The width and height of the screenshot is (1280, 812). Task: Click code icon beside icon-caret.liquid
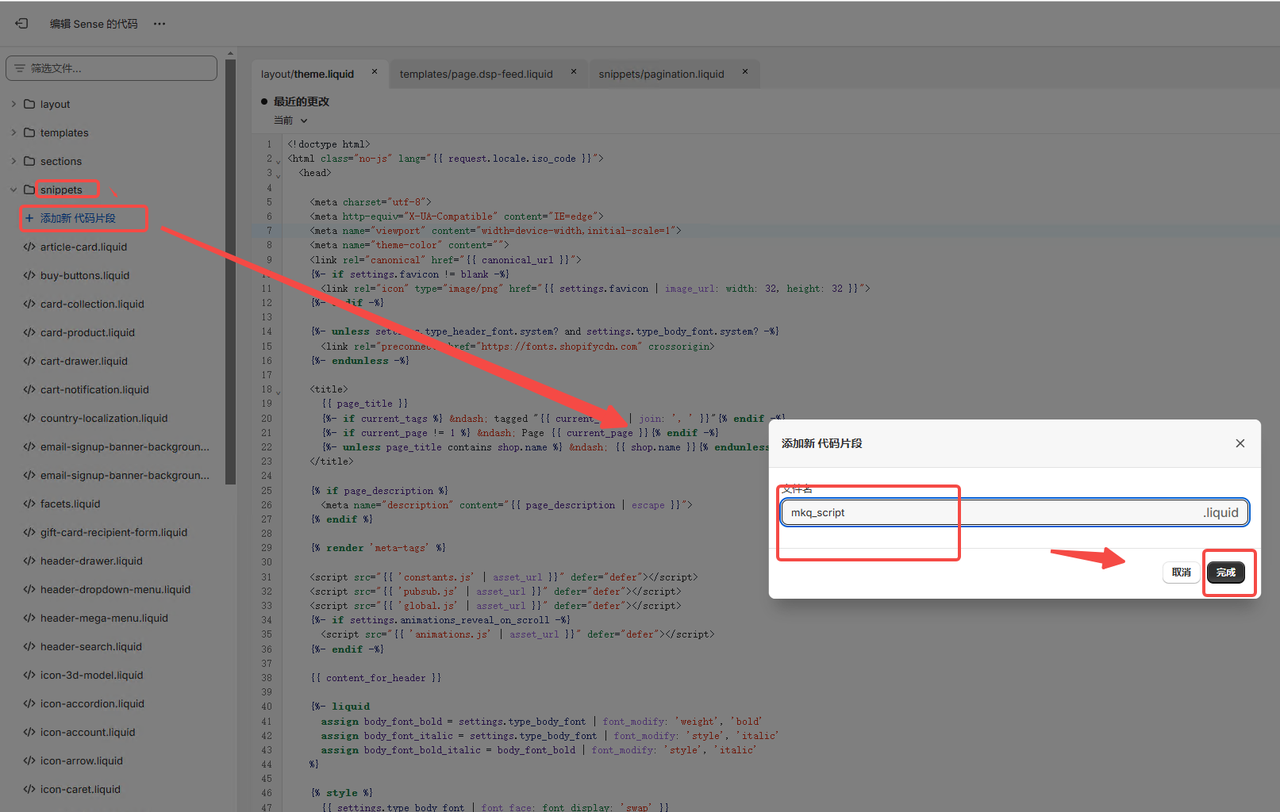[29, 789]
